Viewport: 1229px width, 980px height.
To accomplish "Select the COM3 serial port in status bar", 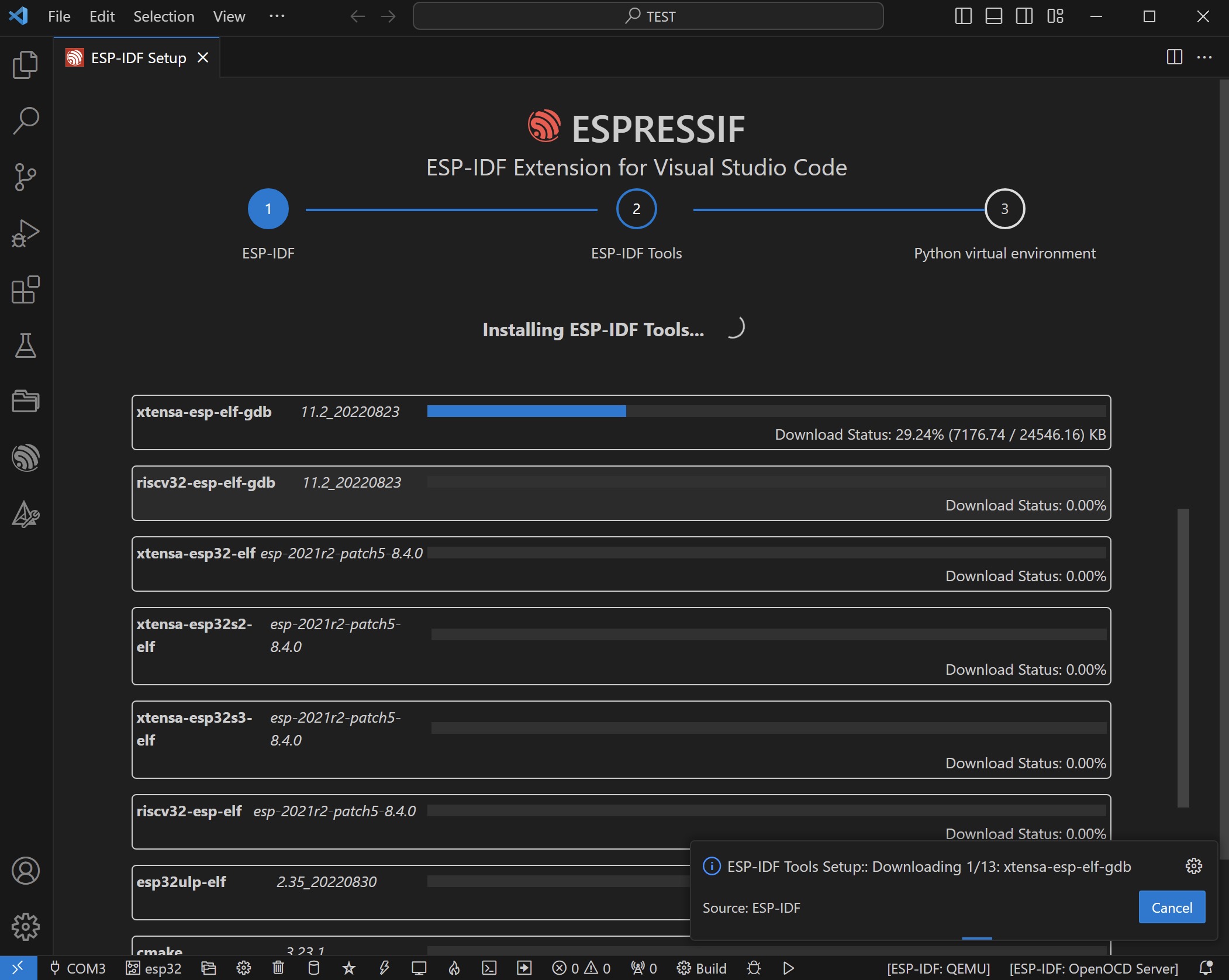I will tap(78, 968).
